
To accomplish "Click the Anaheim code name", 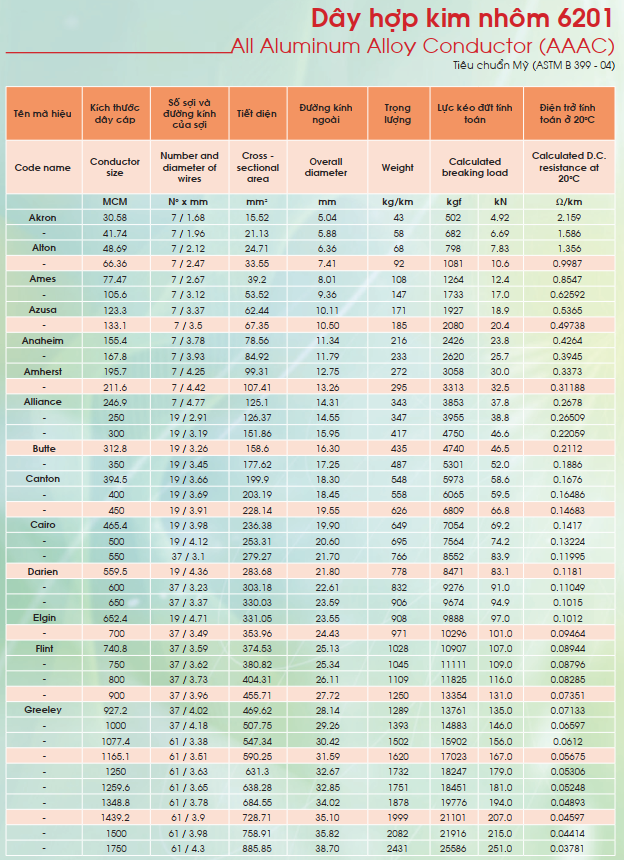I will 43,341.
